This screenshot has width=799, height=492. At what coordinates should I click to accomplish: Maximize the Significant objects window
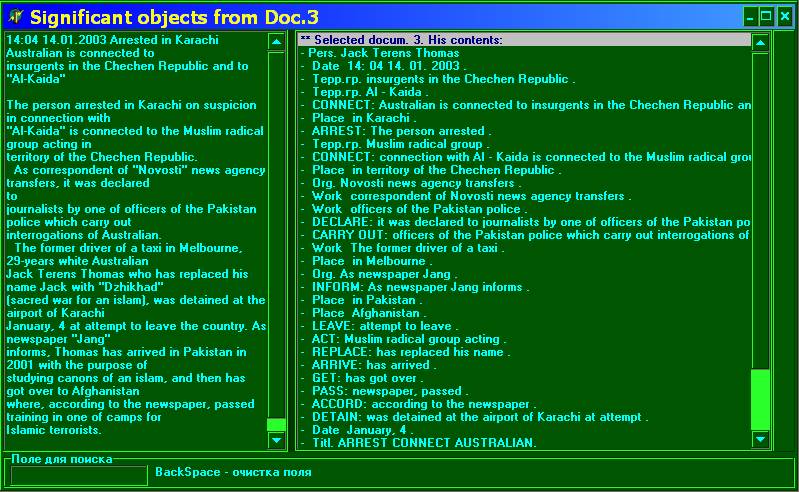point(766,17)
